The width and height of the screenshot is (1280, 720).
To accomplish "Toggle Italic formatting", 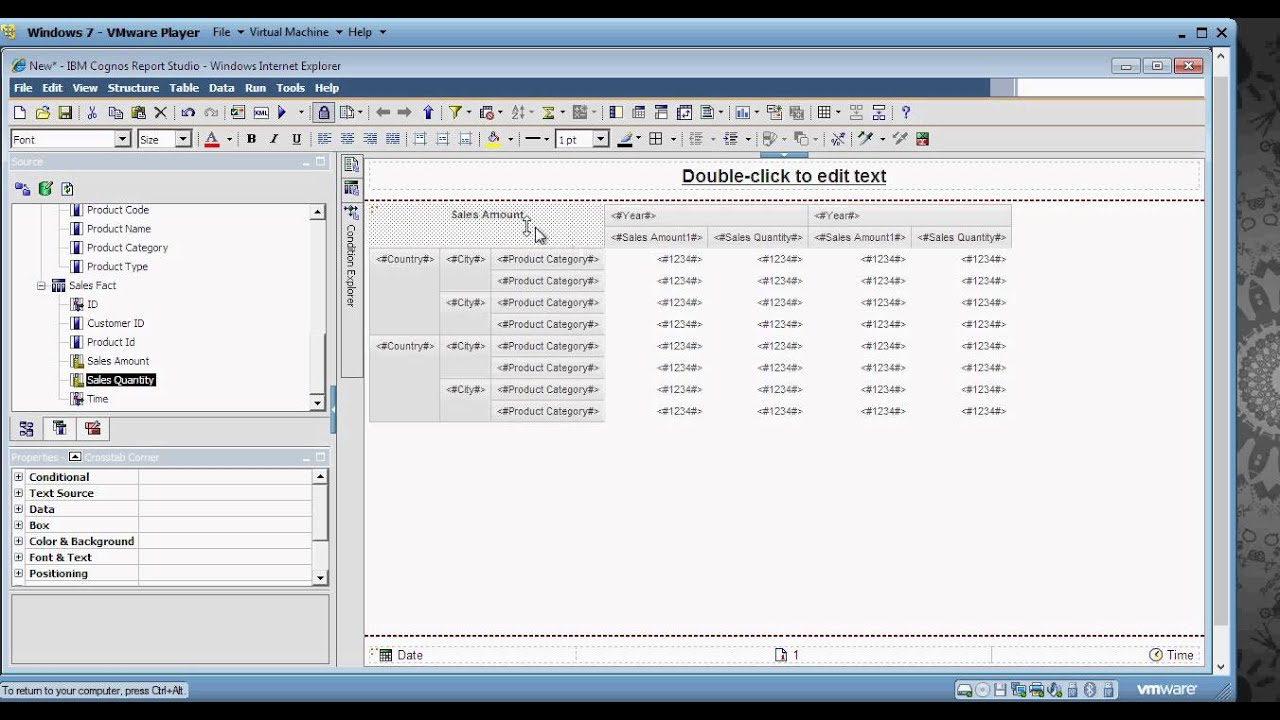I will (274, 139).
